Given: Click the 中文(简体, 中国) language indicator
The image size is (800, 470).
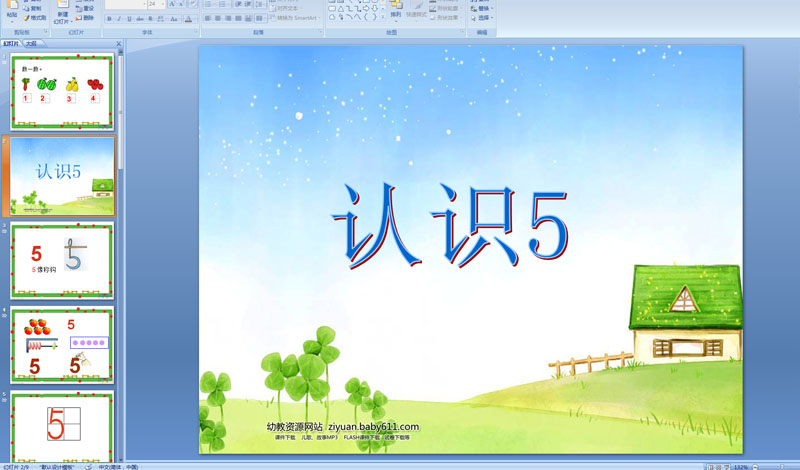Looking at the screenshot, I should coord(118,467).
